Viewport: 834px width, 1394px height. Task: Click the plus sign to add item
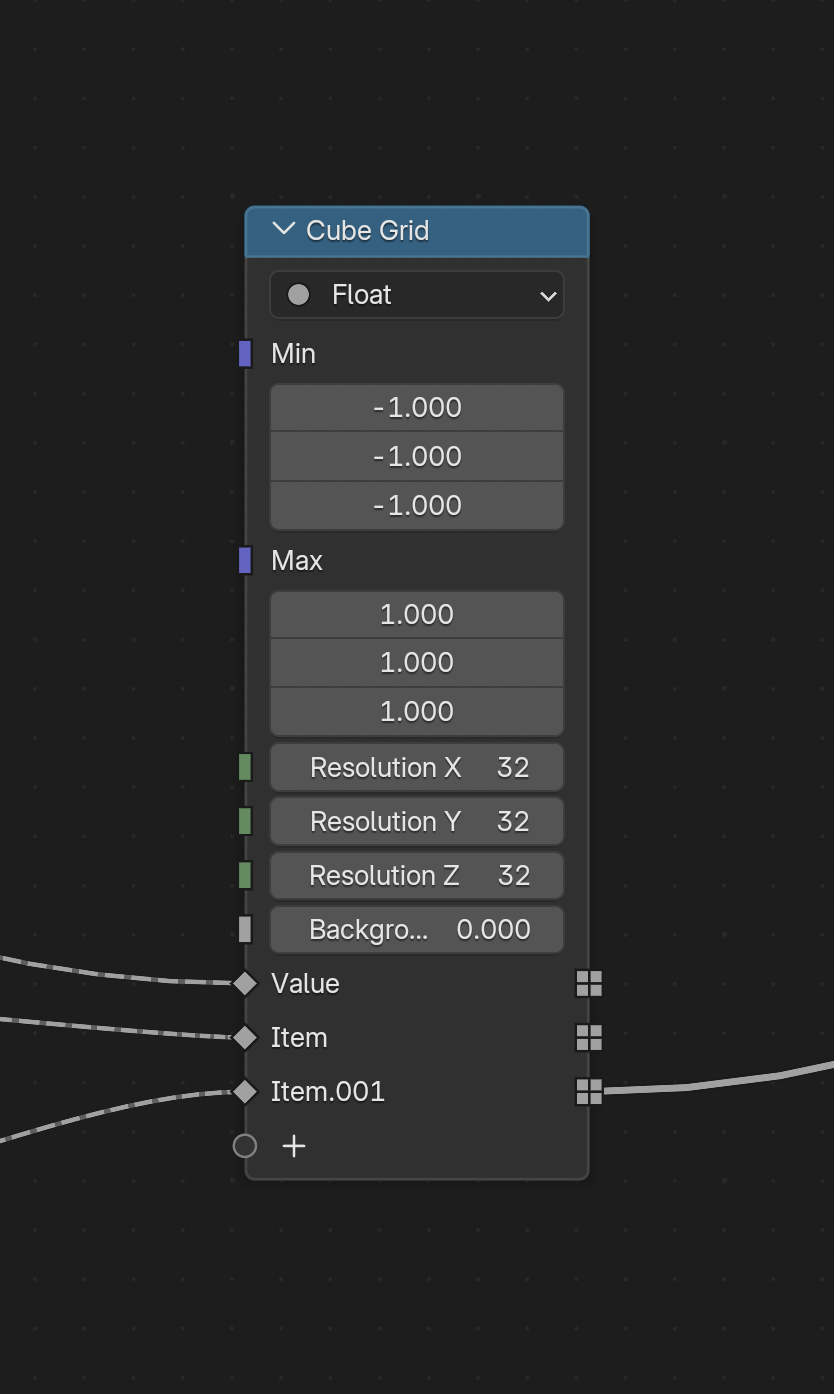pos(294,1146)
